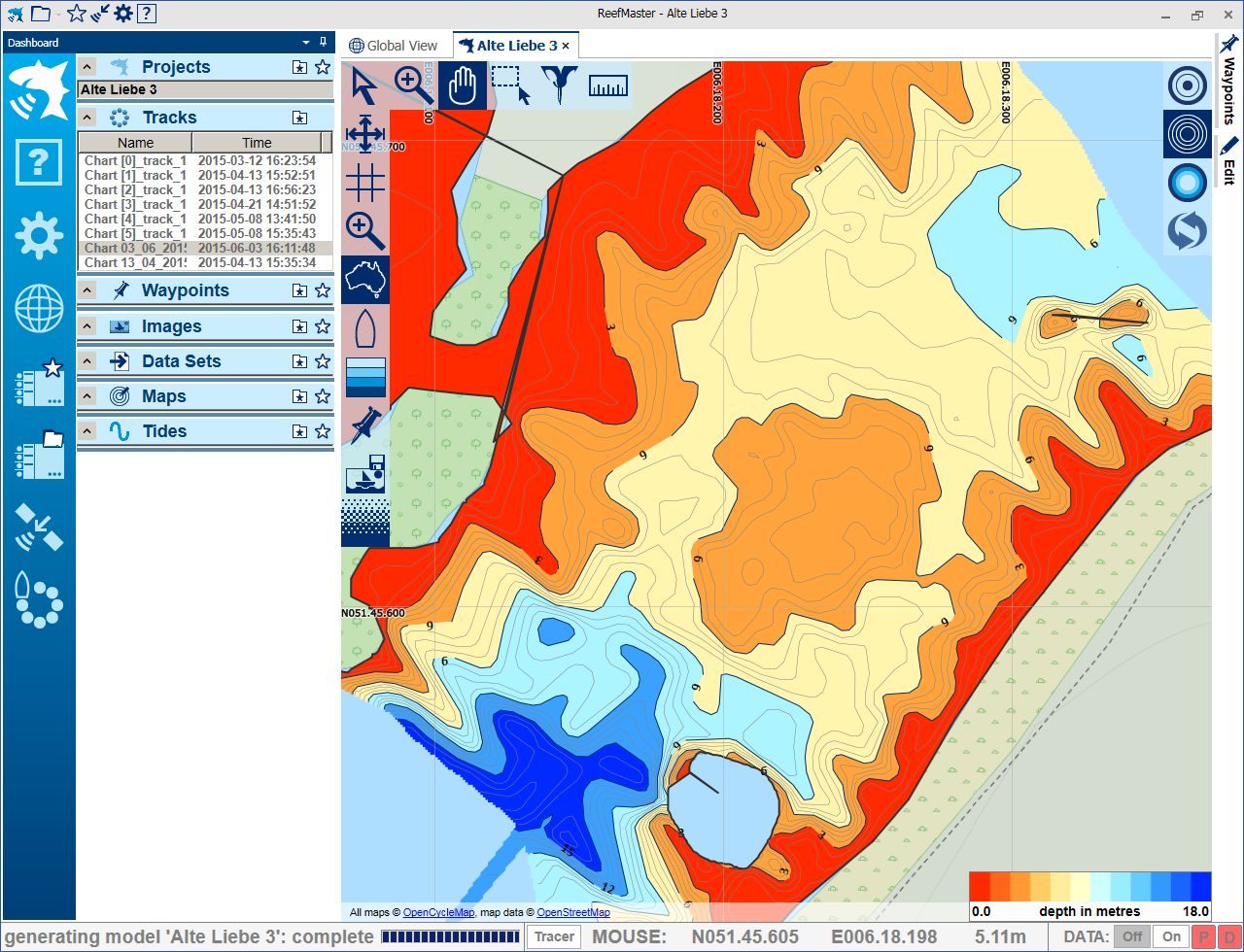Switch to the Global View tab
Image resolution: width=1244 pixels, height=952 pixels.
pos(395,46)
